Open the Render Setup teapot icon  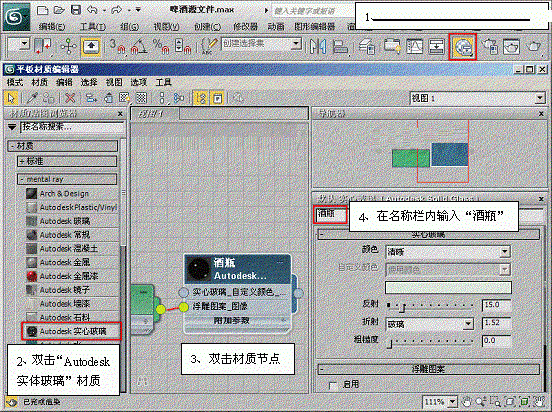click(490, 47)
